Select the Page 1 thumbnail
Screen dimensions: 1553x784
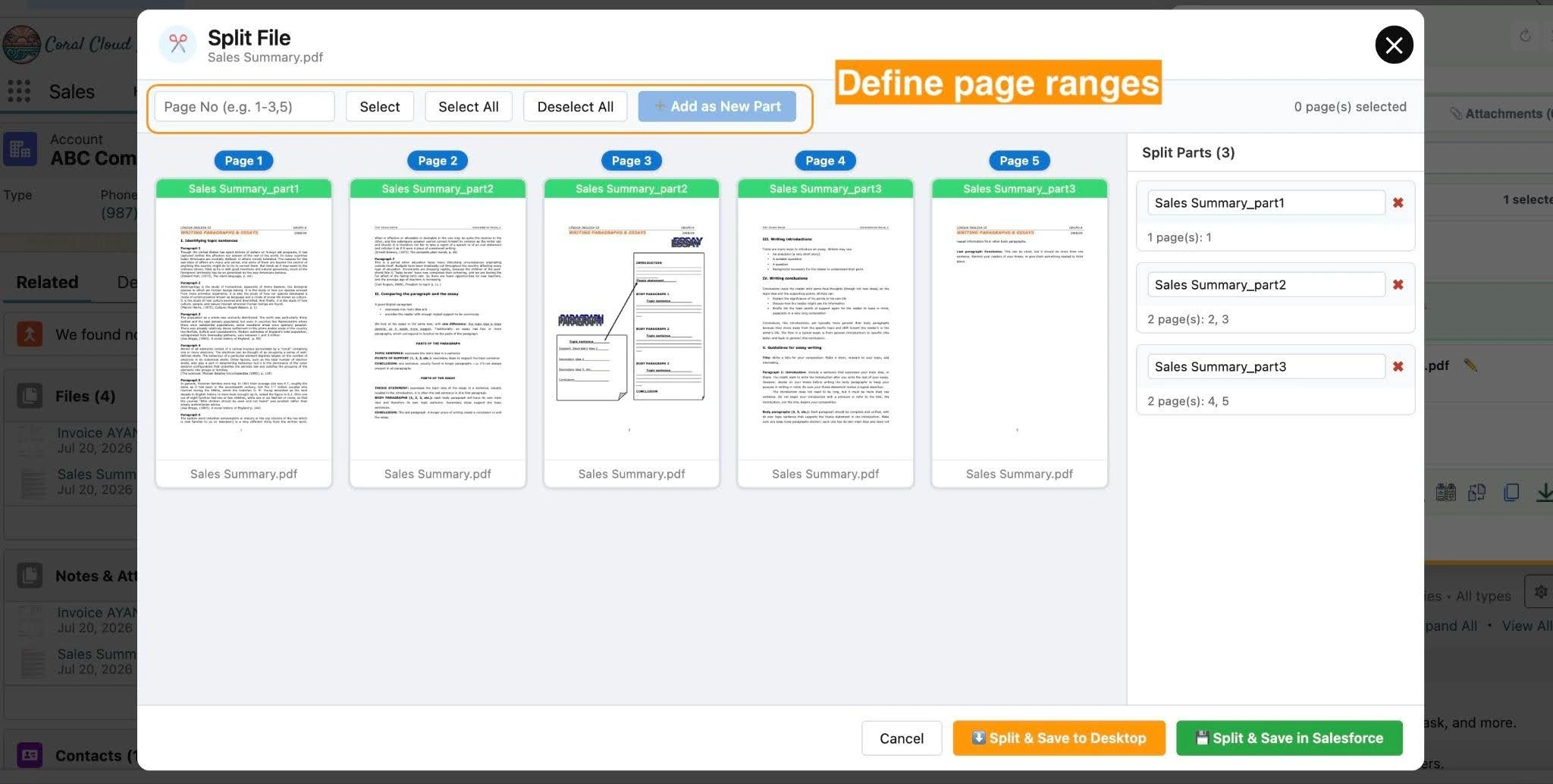click(x=243, y=333)
